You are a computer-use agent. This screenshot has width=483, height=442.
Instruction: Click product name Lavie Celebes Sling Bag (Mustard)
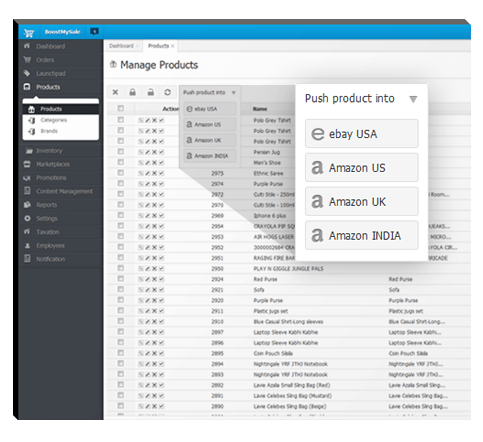coord(292,396)
